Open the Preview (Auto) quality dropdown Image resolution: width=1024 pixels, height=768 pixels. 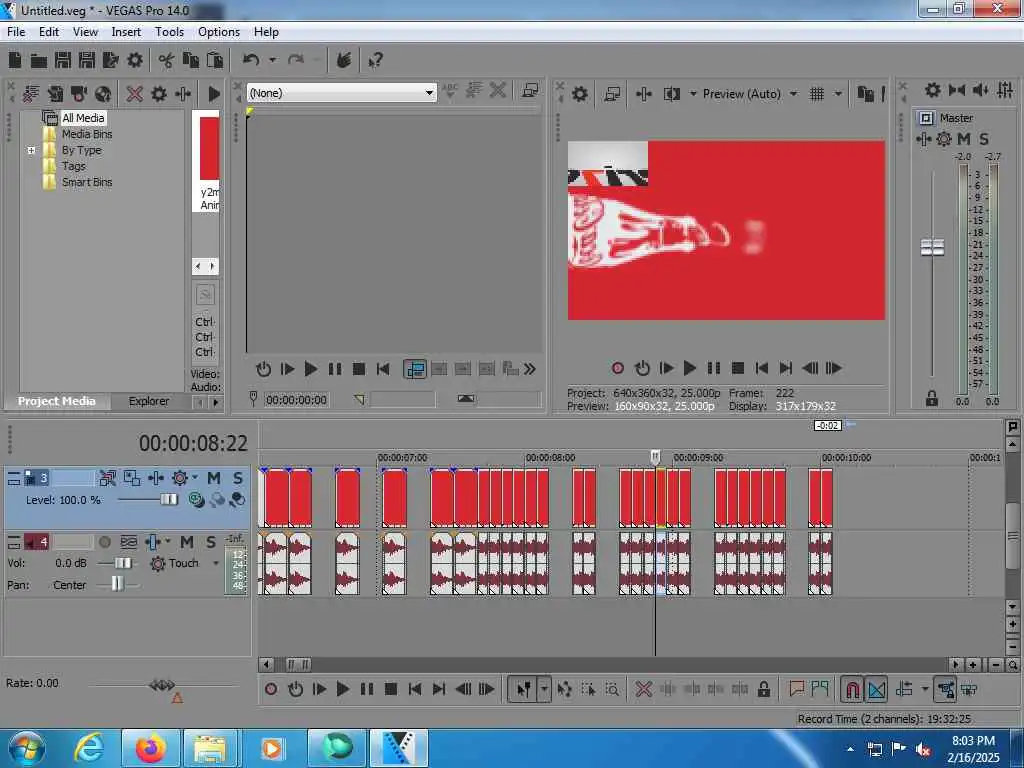[793, 94]
